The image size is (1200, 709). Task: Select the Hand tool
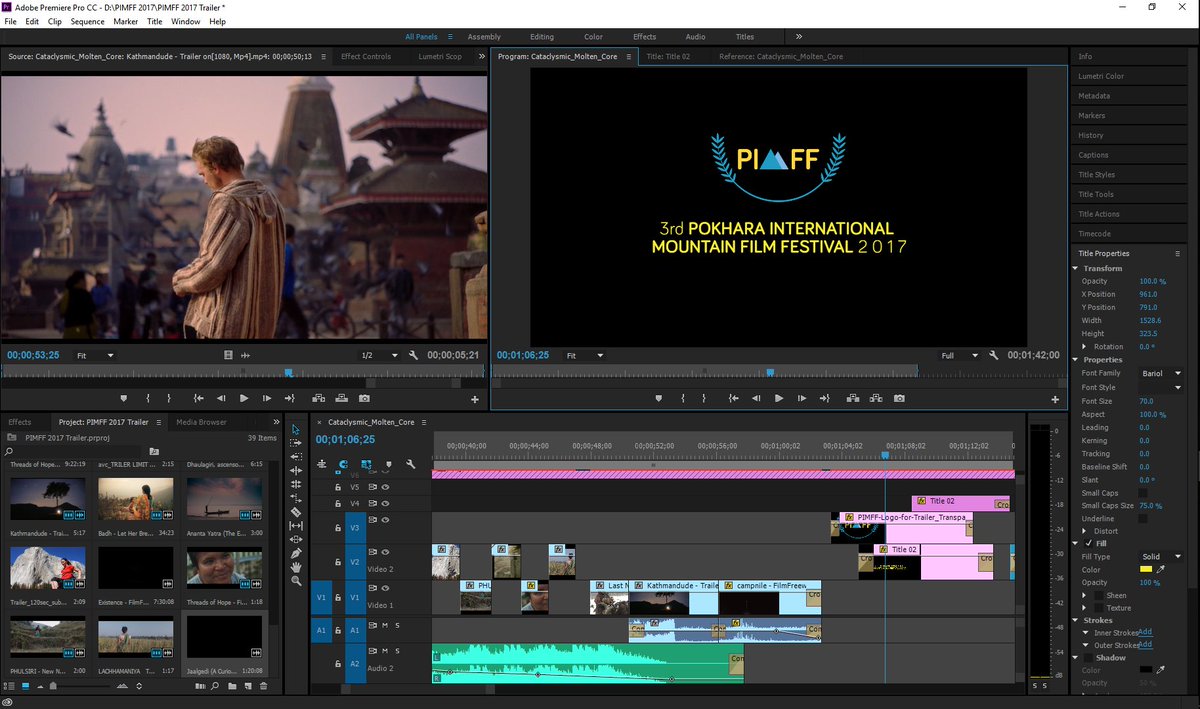[296, 567]
